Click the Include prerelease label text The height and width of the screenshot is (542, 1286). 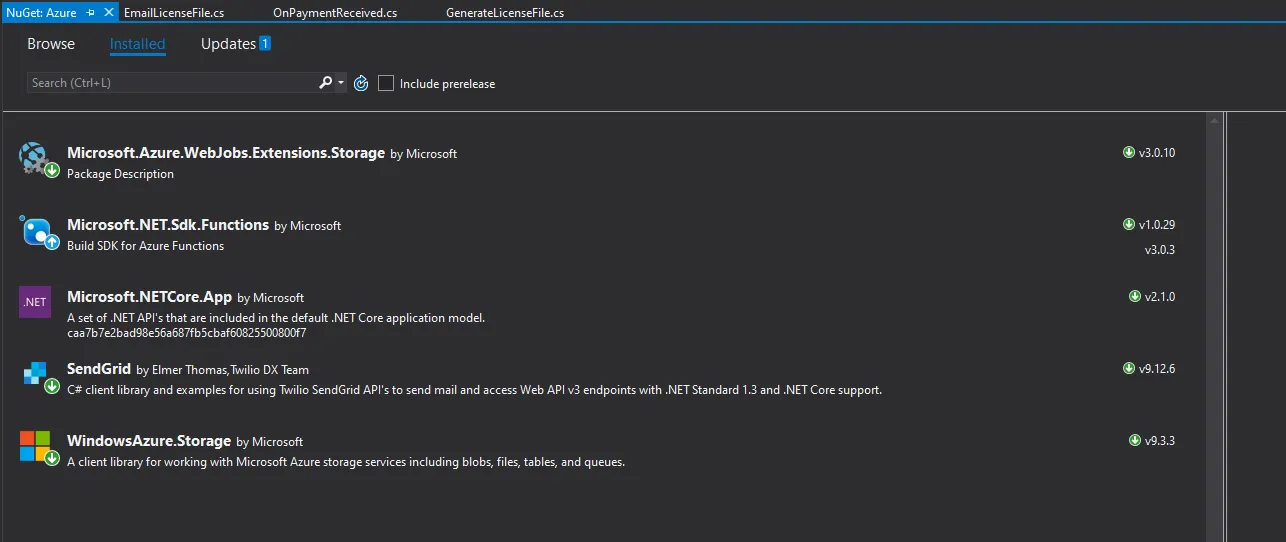[x=447, y=84]
